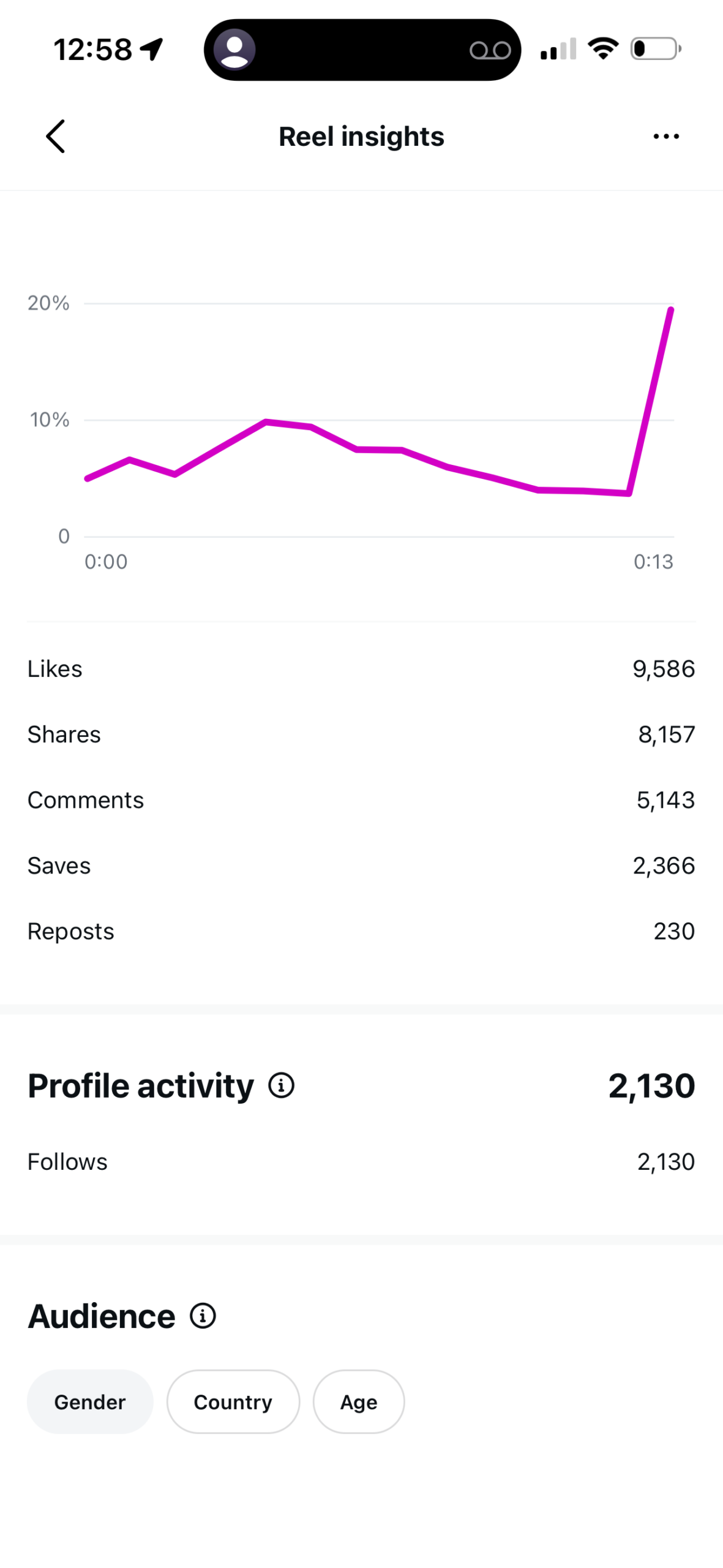The height and width of the screenshot is (1568, 723).
Task: Tap the back arrow icon
Action: pyautogui.click(x=55, y=136)
